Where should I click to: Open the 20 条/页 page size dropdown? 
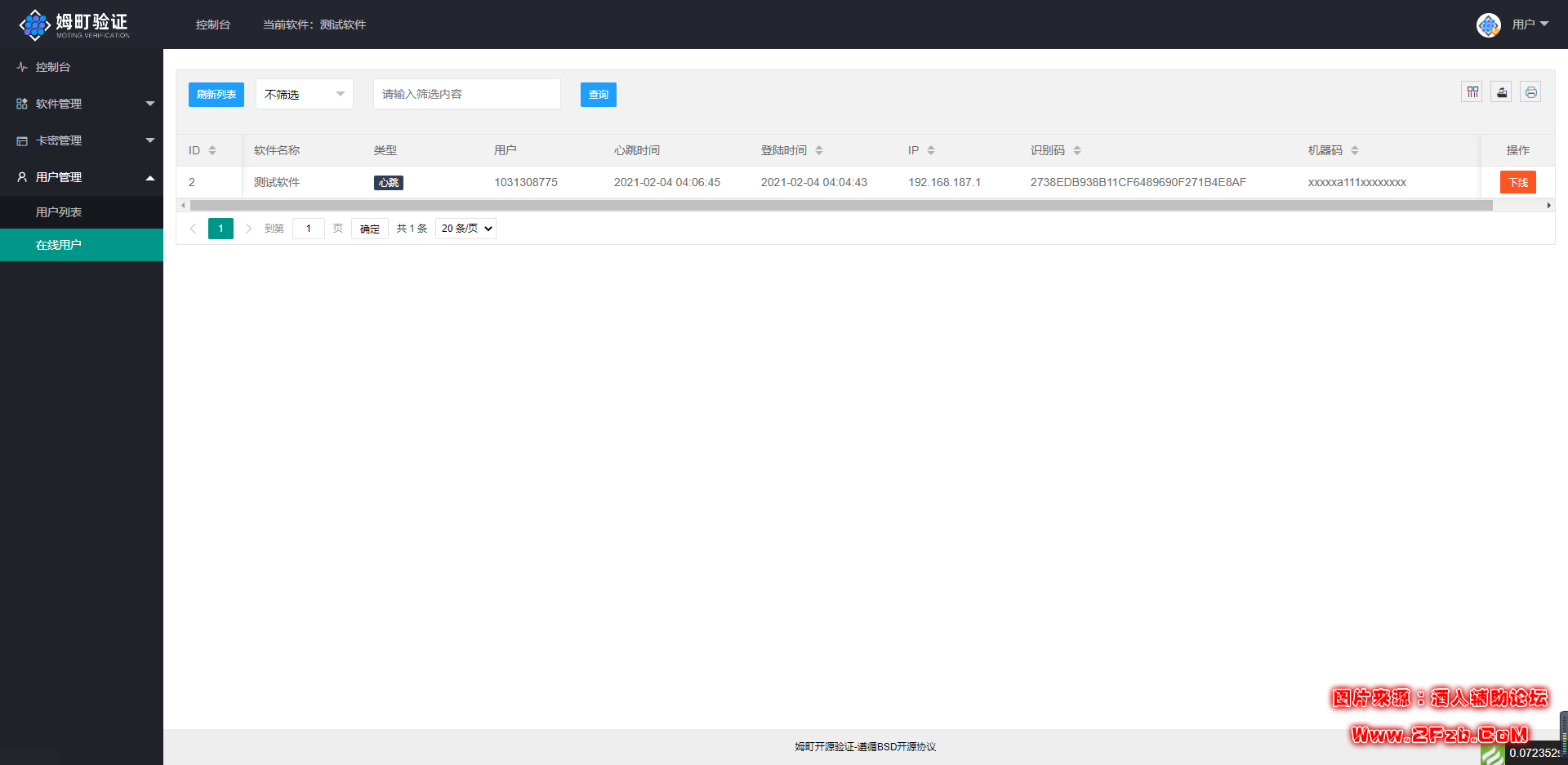click(x=466, y=229)
